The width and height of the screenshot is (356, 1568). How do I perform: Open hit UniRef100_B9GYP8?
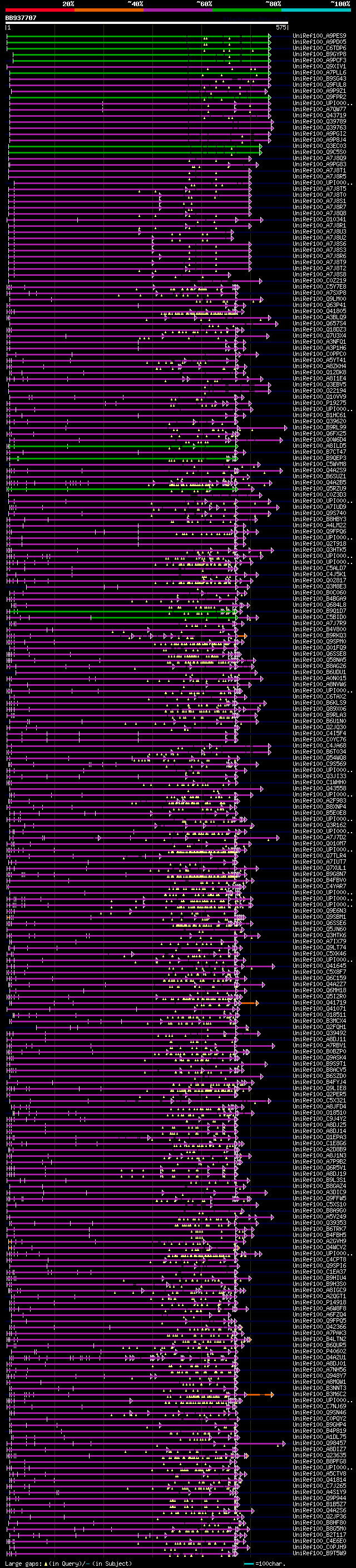coord(319,54)
